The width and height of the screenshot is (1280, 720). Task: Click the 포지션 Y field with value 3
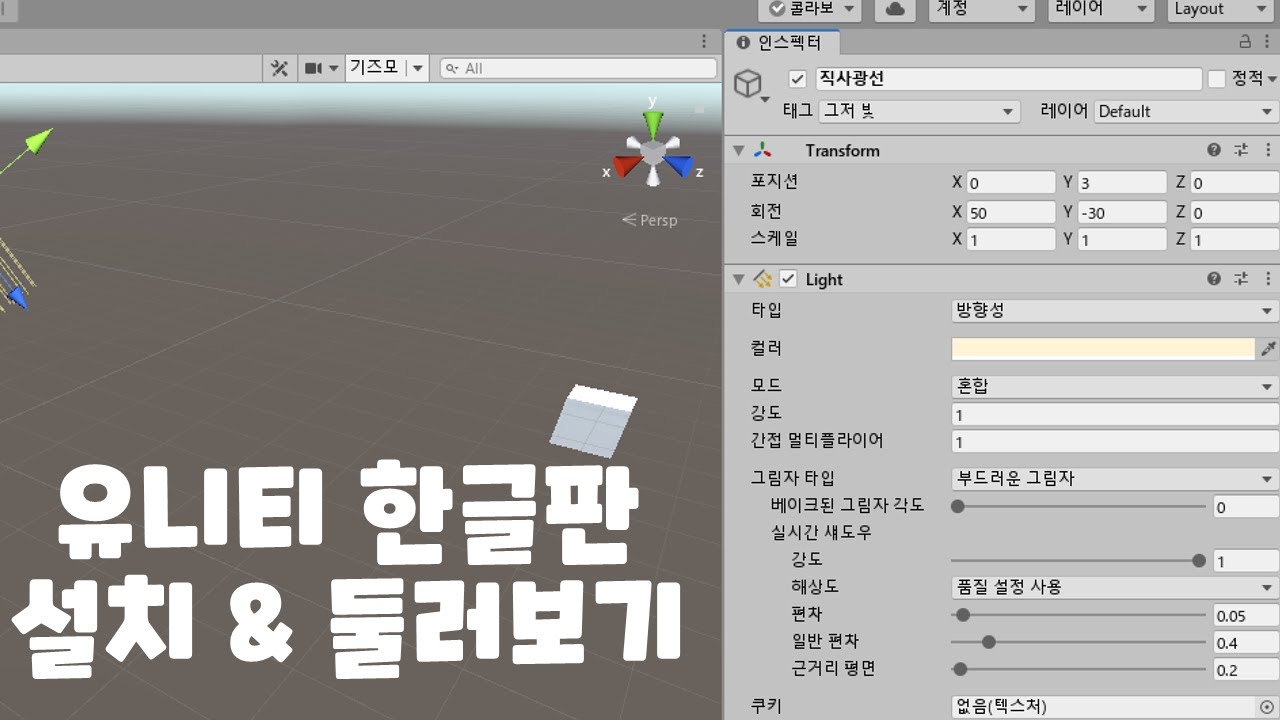click(x=1122, y=183)
